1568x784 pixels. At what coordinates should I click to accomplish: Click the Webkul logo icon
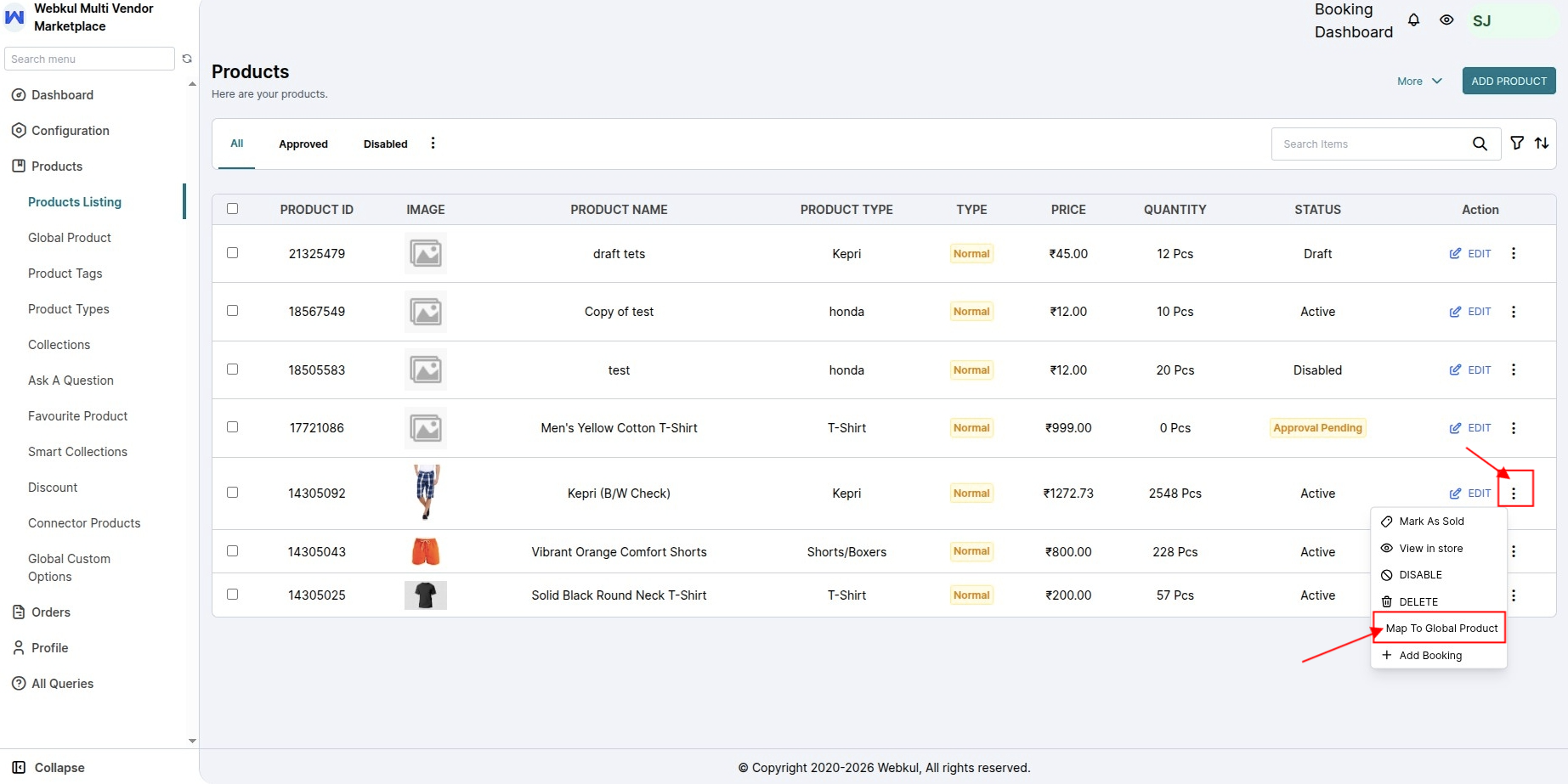pyautogui.click(x=14, y=17)
